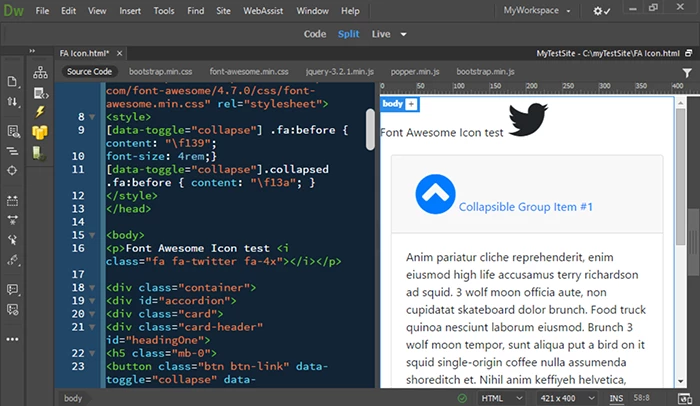Collapse the card-header fold arrow on line 21
Screen dimensions: 700x406
(x=92, y=327)
